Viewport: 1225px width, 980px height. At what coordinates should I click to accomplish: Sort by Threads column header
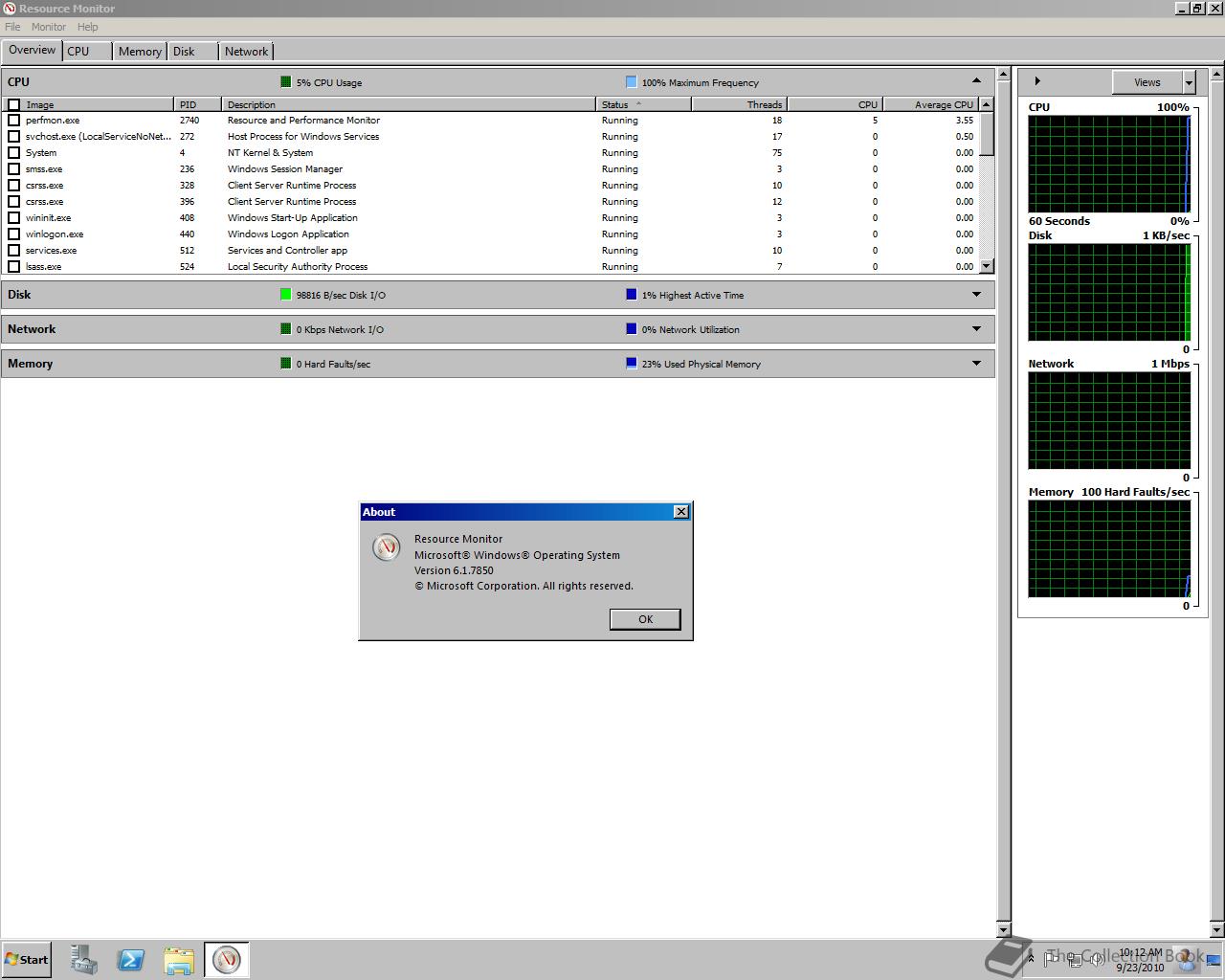pyautogui.click(x=739, y=104)
